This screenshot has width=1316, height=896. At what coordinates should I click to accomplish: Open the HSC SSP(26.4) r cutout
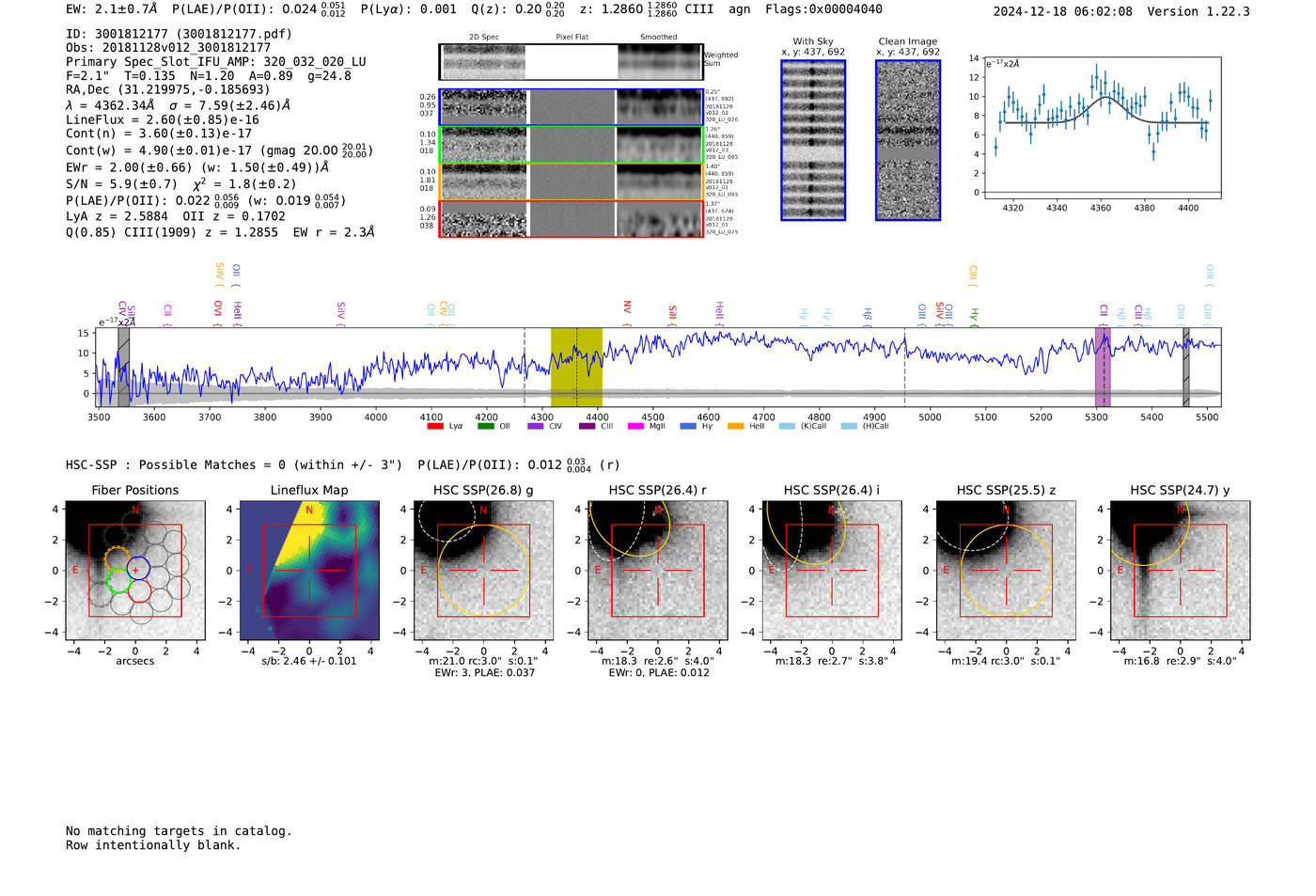click(658, 571)
